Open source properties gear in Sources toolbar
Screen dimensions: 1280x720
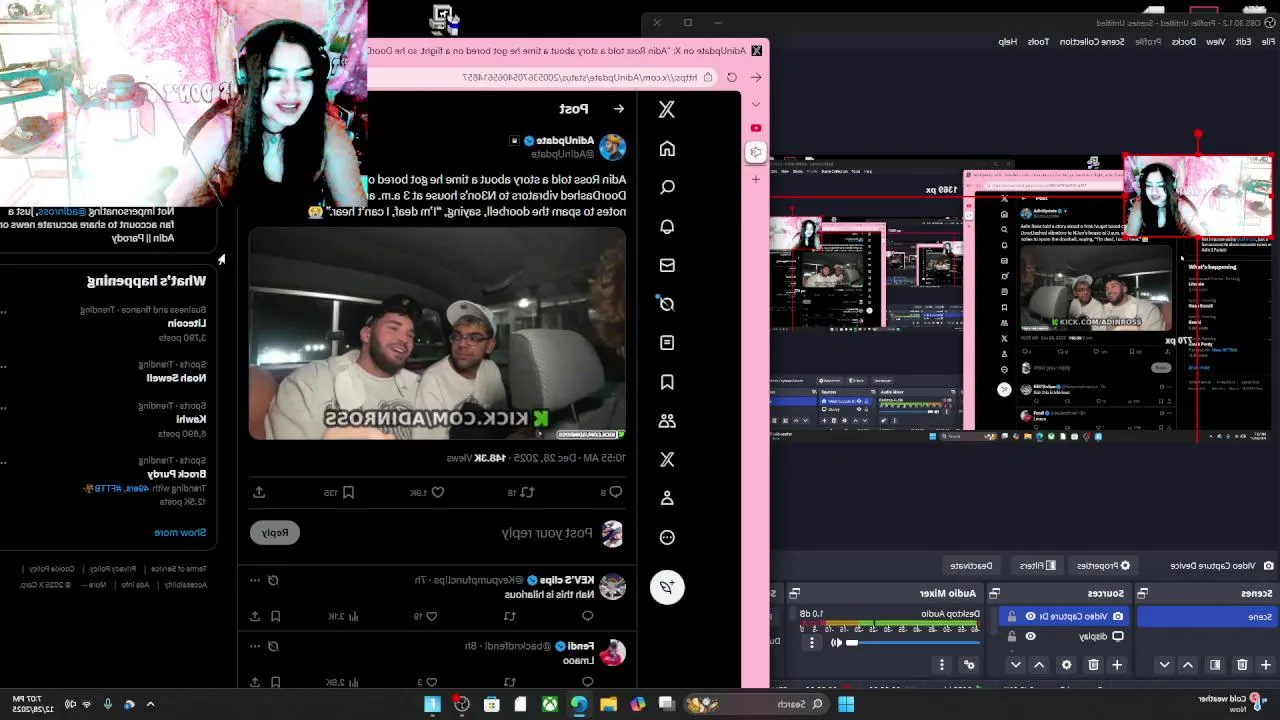coord(1066,665)
